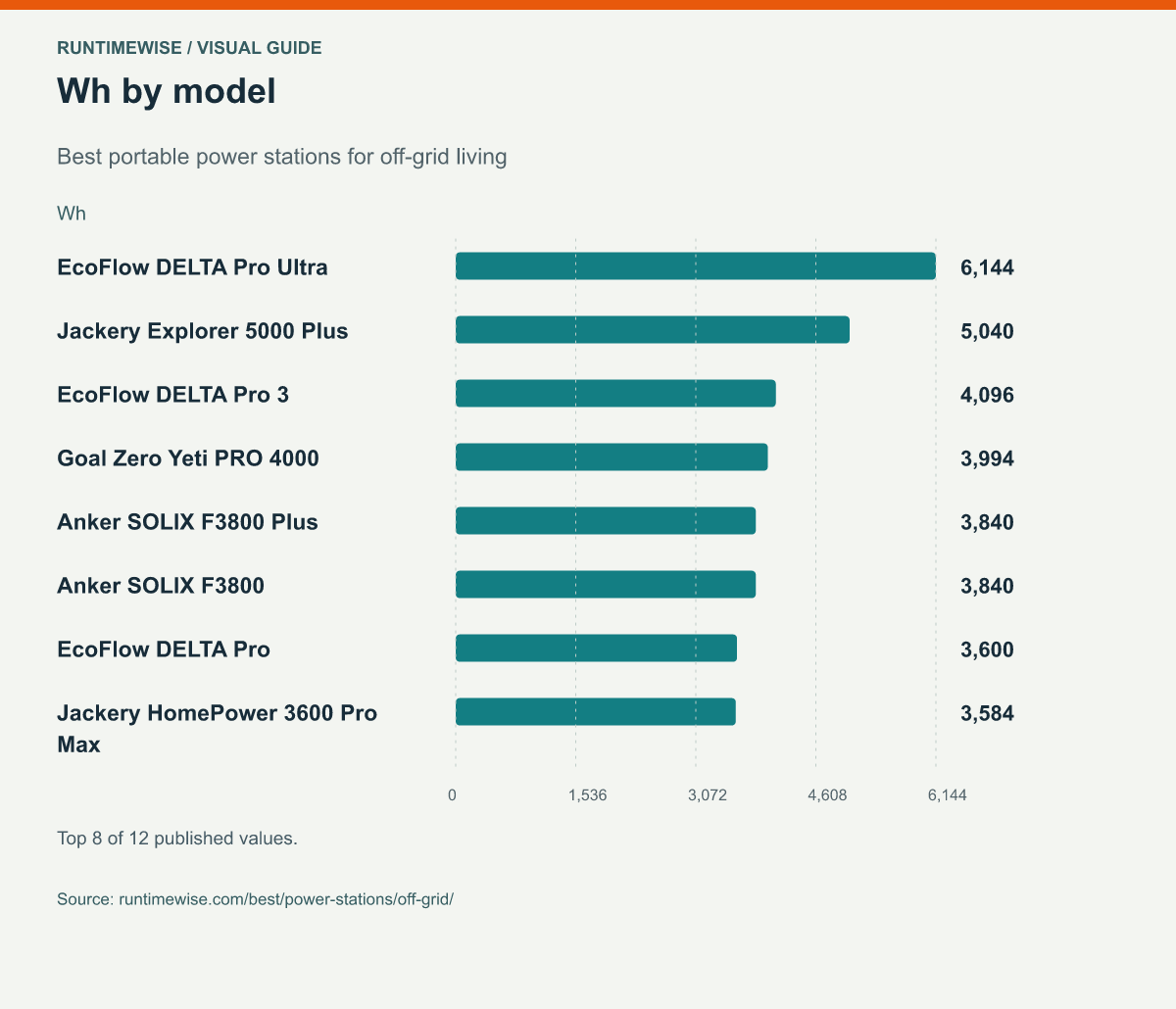
Task: Click the 6,144 value beside EcoFlow DELTA Pro Ultra
Action: point(987,267)
